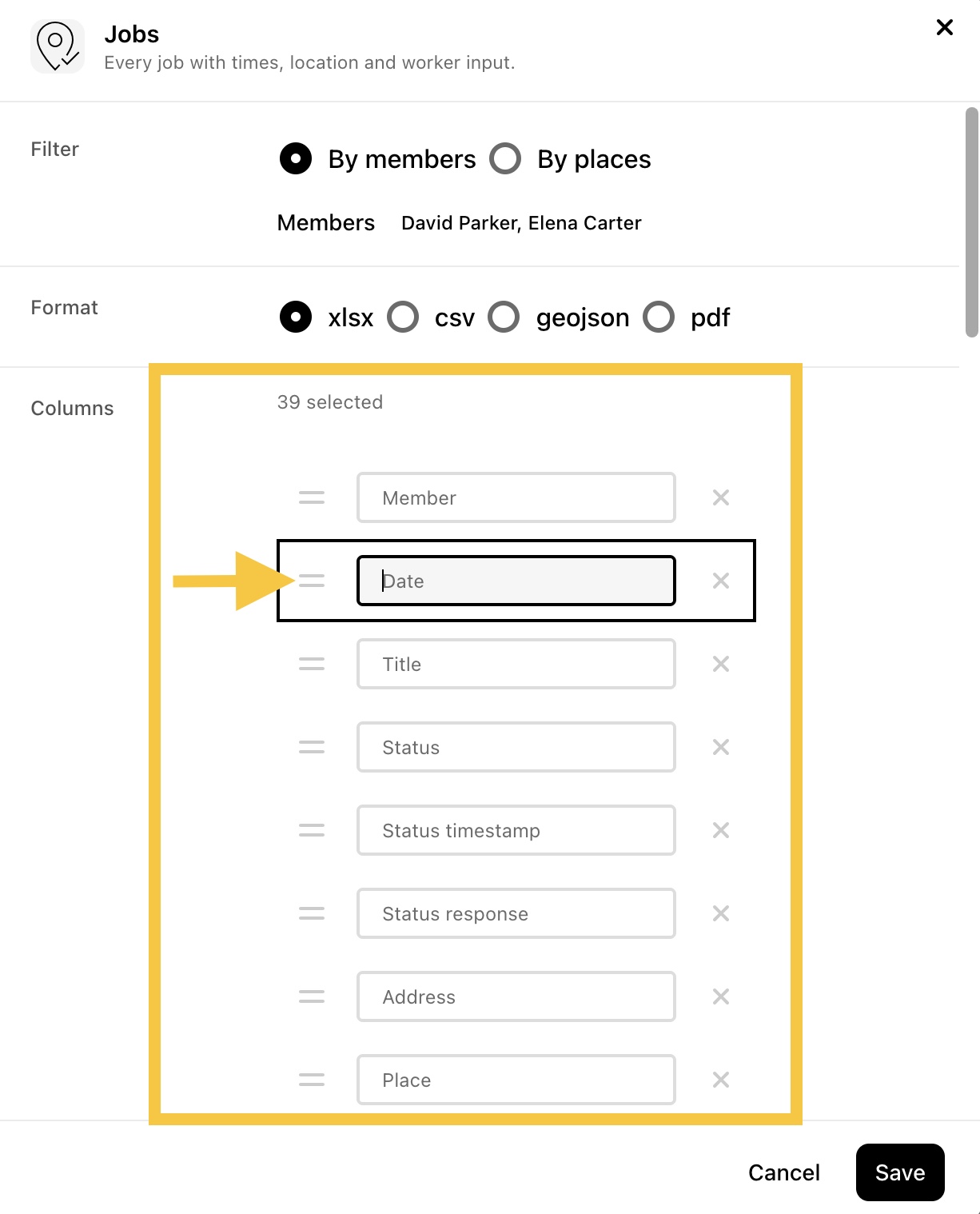Select the By places filter option
980x1214 pixels.
505,158
